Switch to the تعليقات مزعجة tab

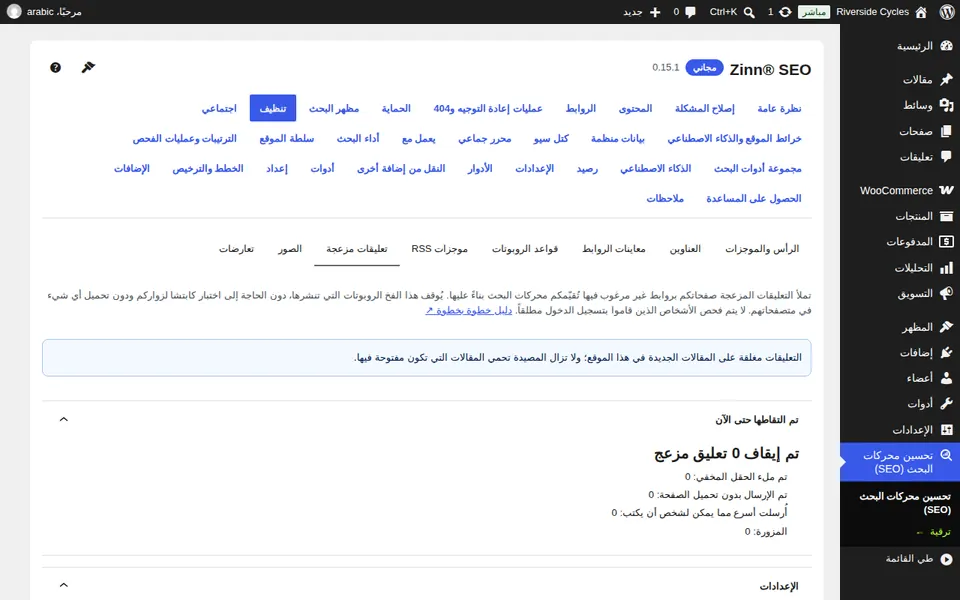click(x=356, y=249)
